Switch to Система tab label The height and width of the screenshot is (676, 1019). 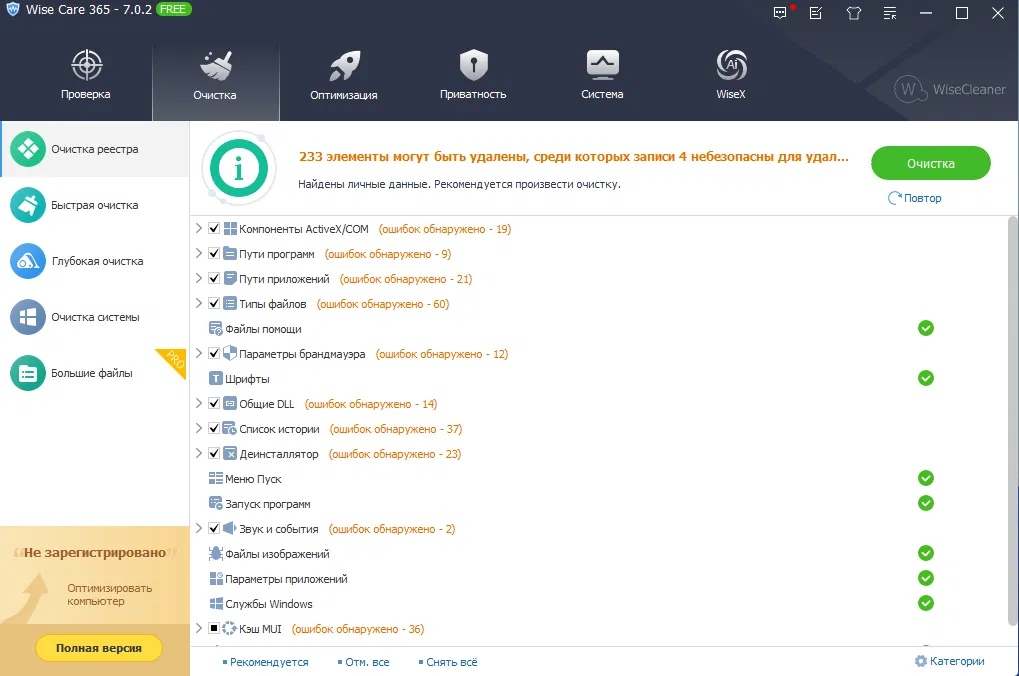pyautogui.click(x=602, y=94)
